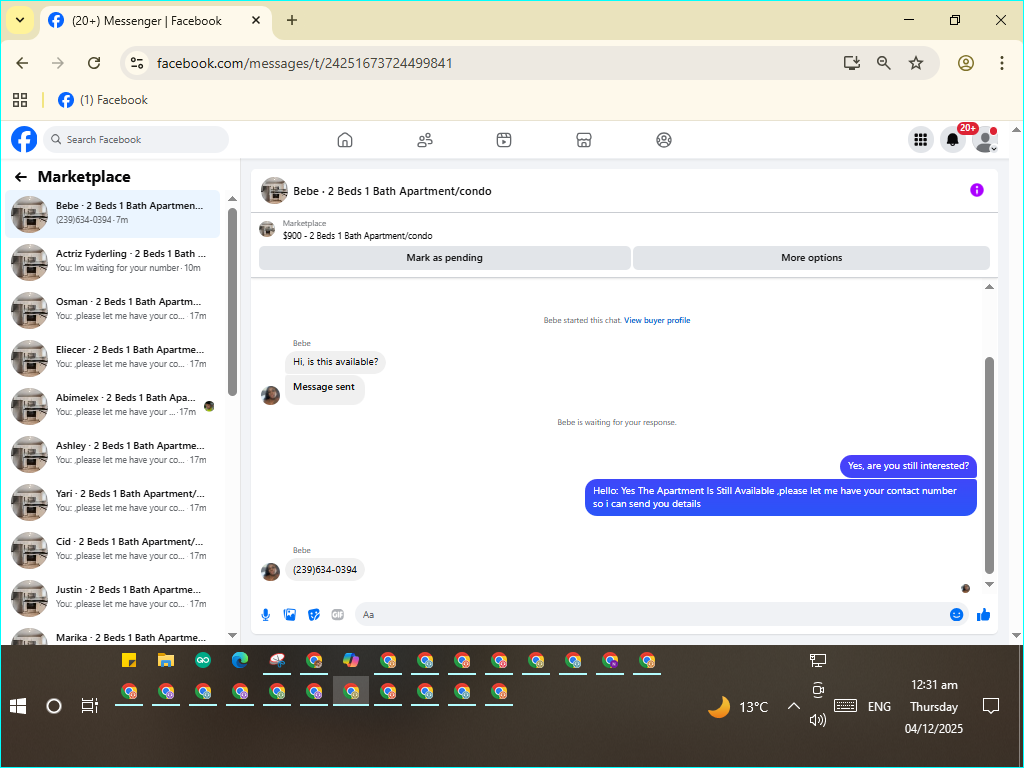
Task: Open the Facebook Home icon
Action: pyautogui.click(x=345, y=140)
